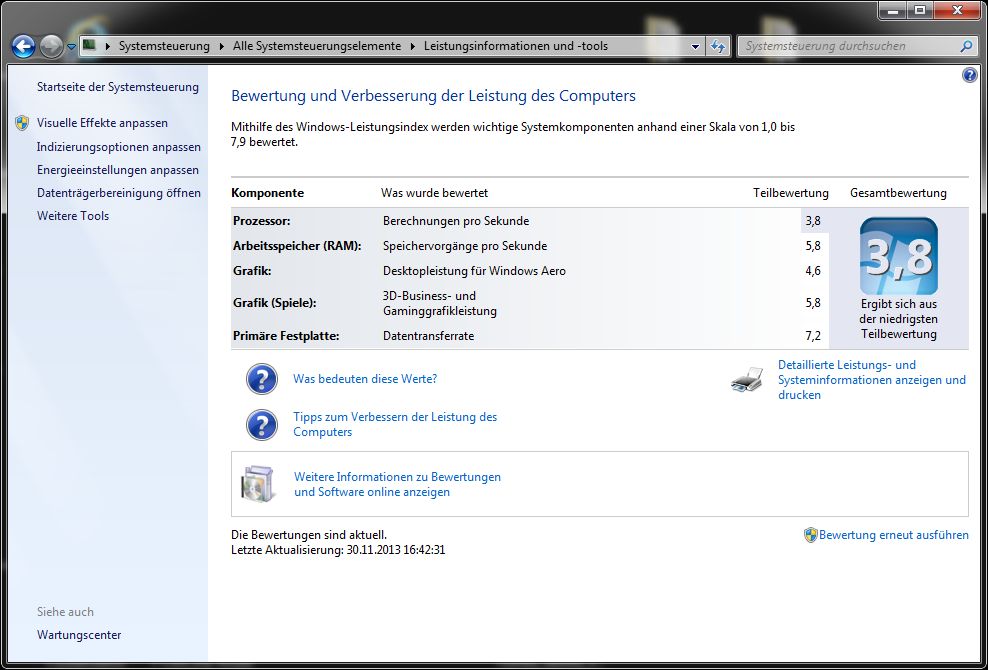Click the printer icon
Viewport: 988px width, 670px height.
[747, 379]
